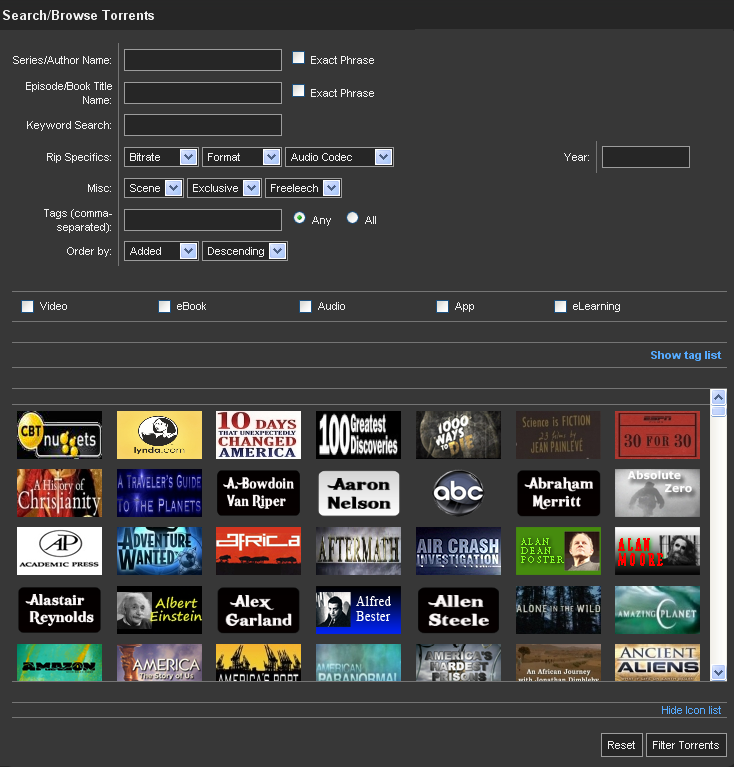Click the Hide Icon list link
The height and width of the screenshot is (767, 734).
[691, 710]
